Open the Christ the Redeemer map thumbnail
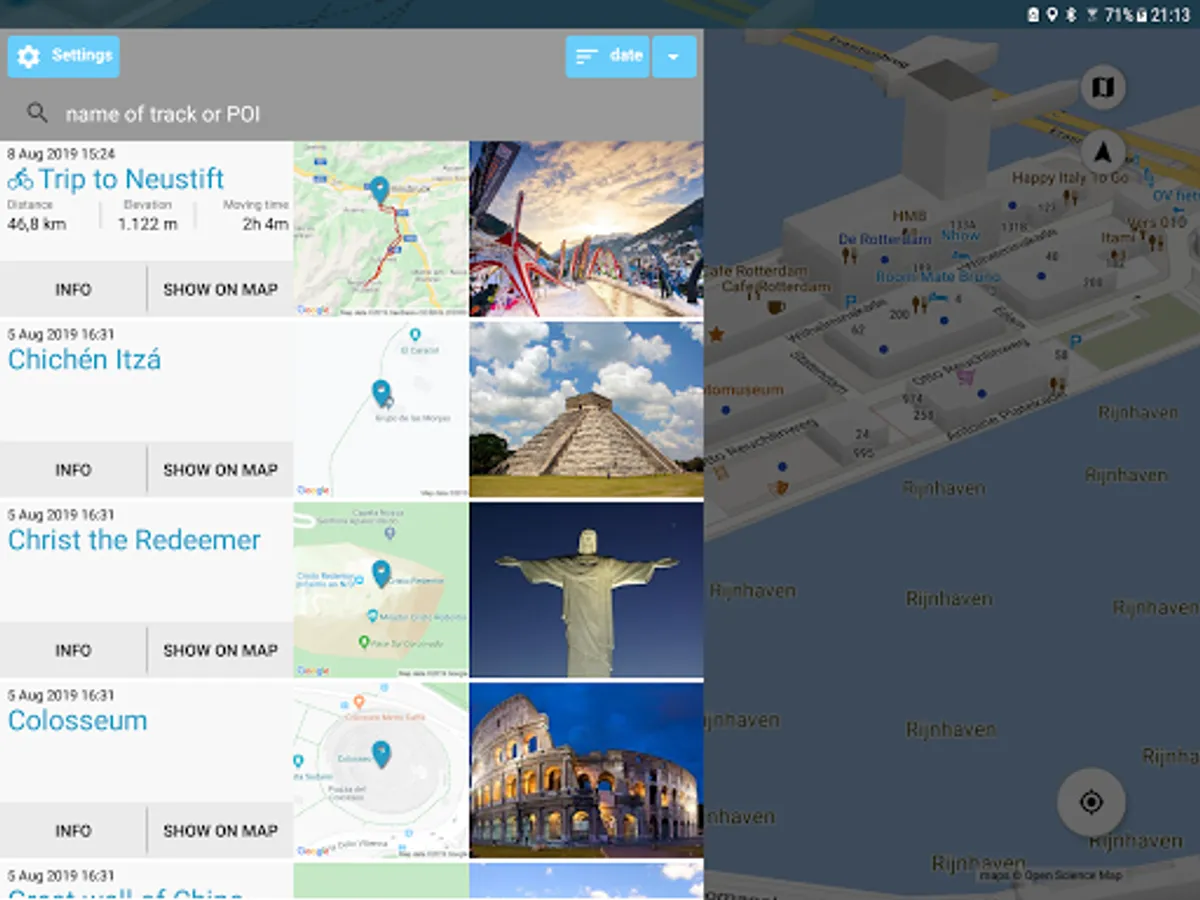1200x900 pixels. click(x=381, y=590)
